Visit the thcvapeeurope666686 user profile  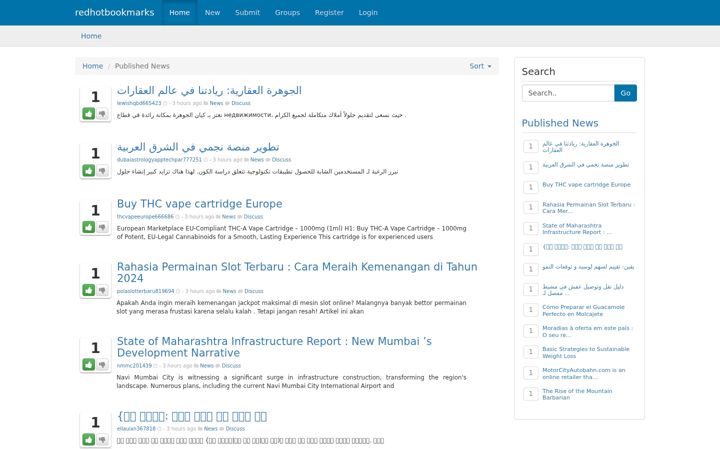pos(145,217)
